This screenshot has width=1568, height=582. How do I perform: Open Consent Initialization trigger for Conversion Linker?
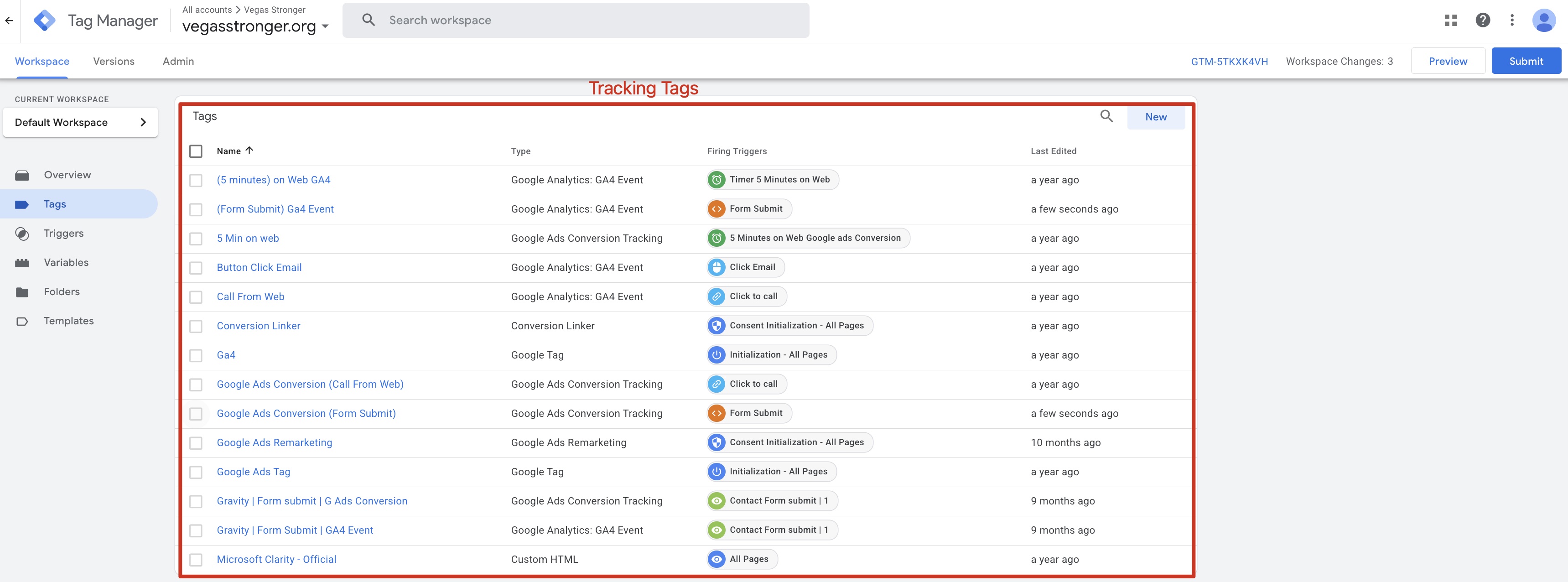pos(790,326)
